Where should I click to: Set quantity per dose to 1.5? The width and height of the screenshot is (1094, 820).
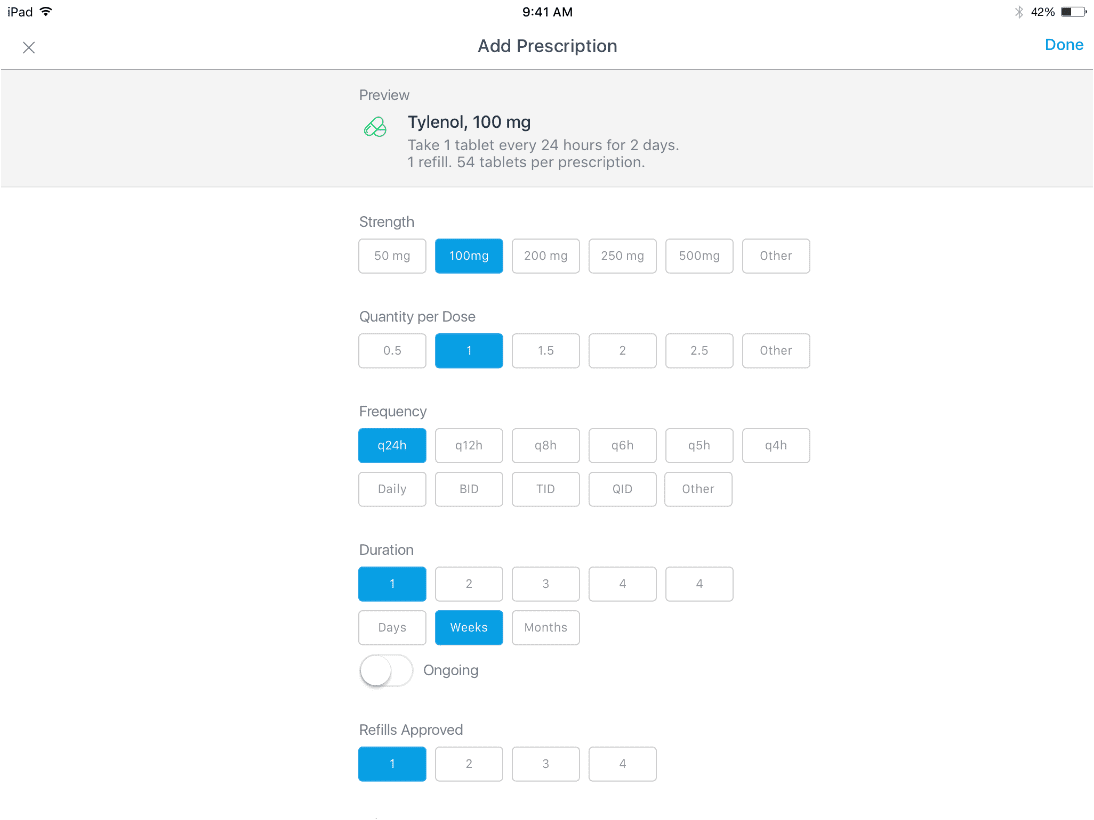546,350
